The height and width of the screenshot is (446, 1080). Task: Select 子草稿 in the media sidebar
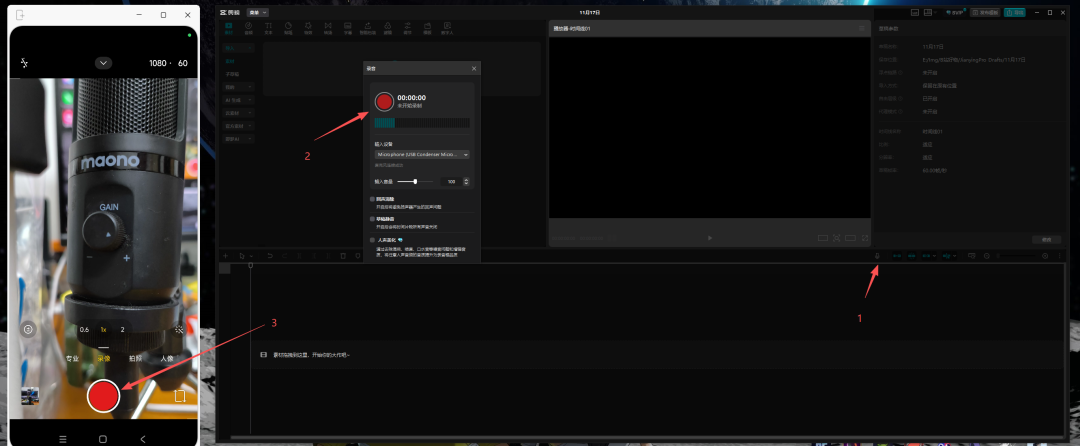coord(231,74)
